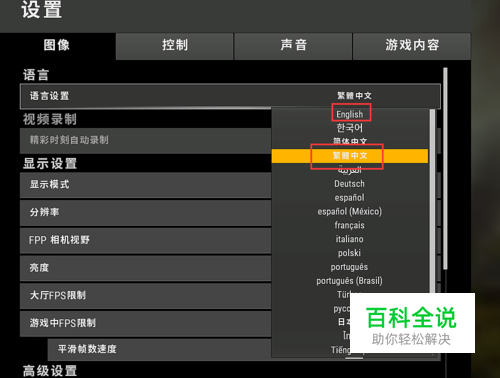Open the 语言设置 dropdown showing 繁體中文
The image size is (500, 378).
[x=230, y=96]
